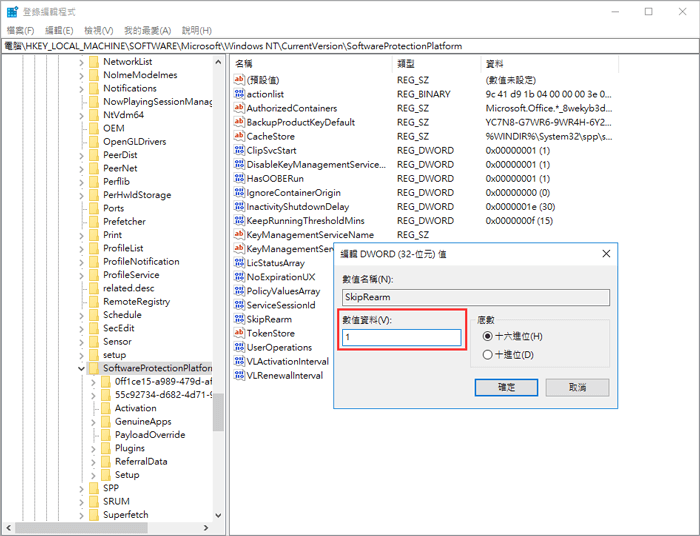Click the Activation subkey folder icon
This screenshot has height=536, width=700.
pyautogui.click(x=106, y=408)
